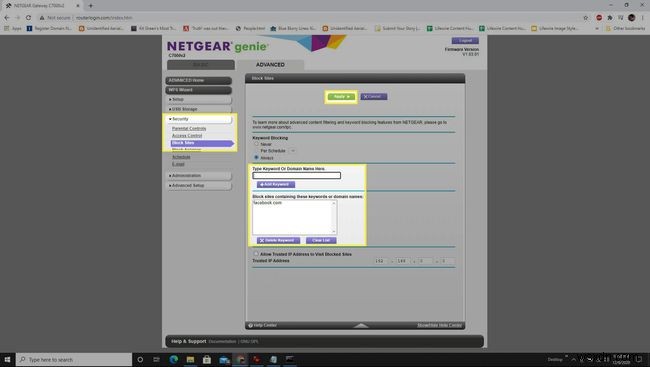Click the notification center icon
The width and height of the screenshot is (650, 367).
(640, 360)
